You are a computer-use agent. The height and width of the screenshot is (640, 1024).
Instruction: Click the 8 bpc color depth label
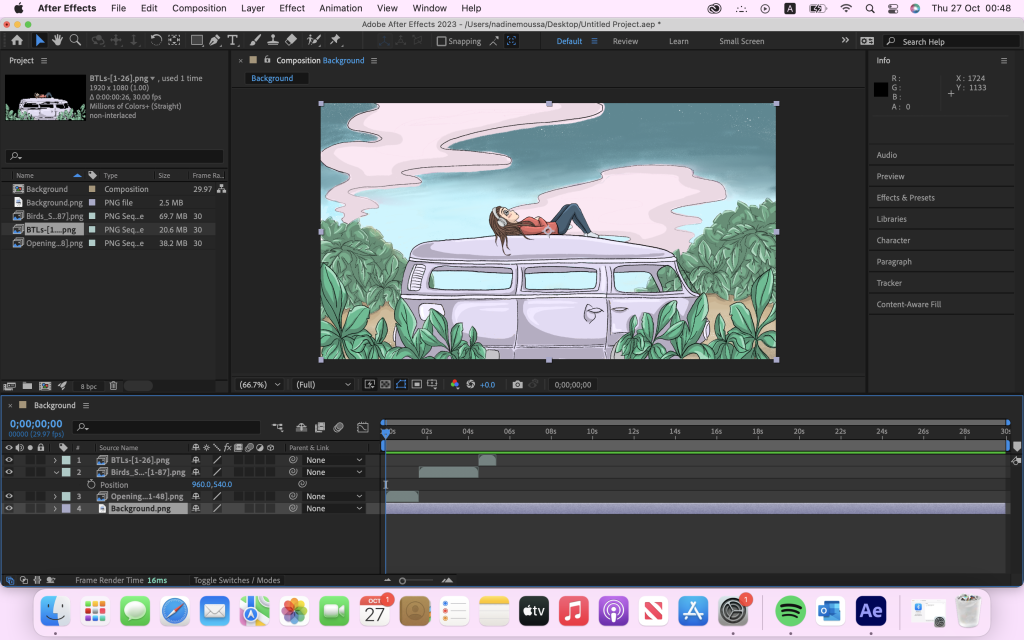pos(89,387)
